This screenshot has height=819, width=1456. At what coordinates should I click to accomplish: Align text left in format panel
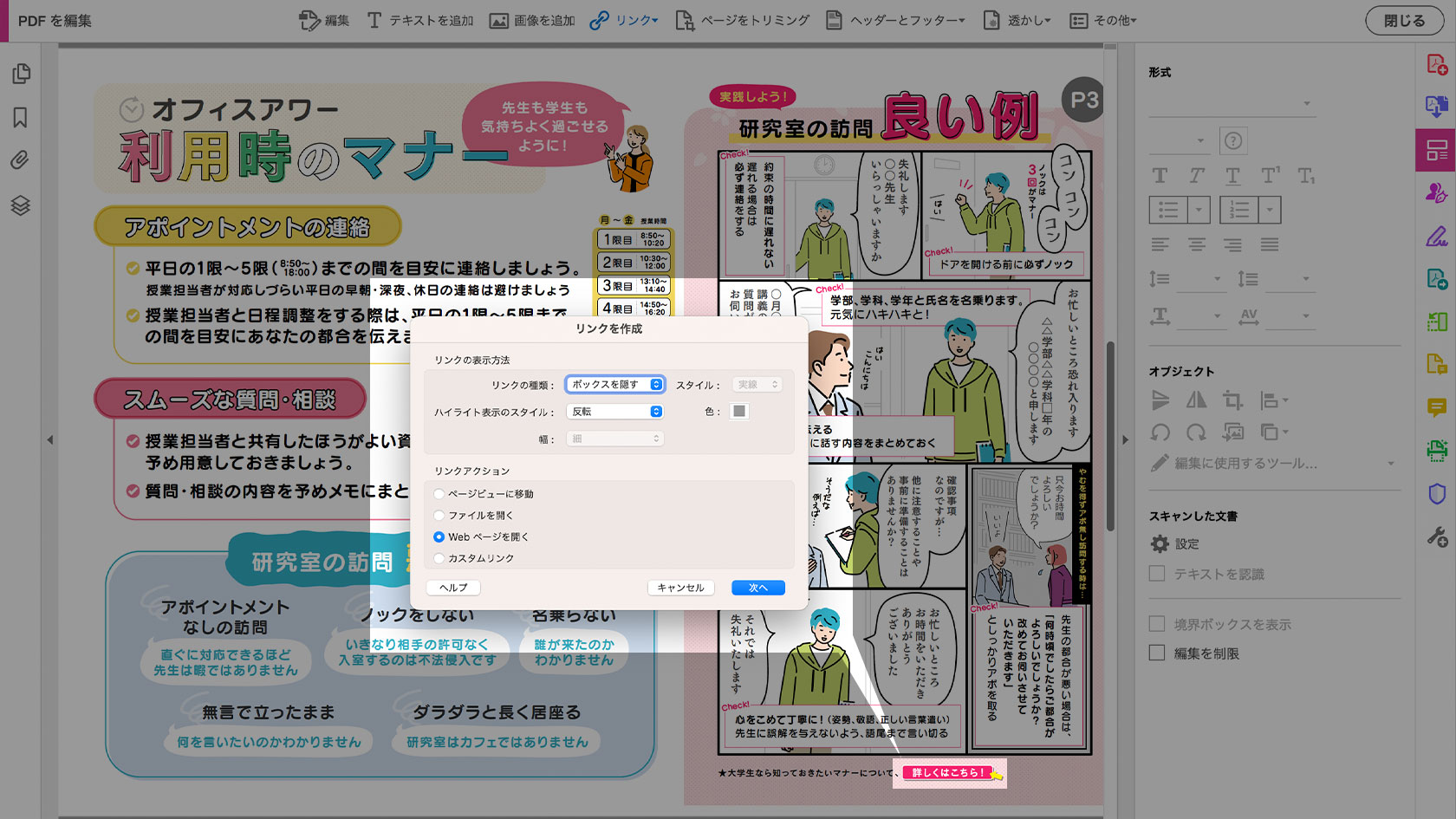tap(1160, 245)
